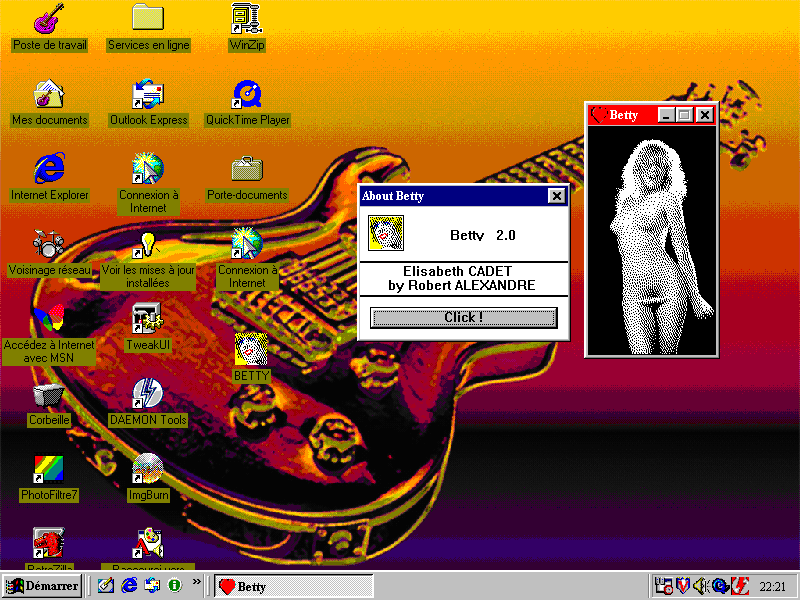800x600 pixels.
Task: Launch Internet Explorer from quick launch bar
Action: coord(129,585)
